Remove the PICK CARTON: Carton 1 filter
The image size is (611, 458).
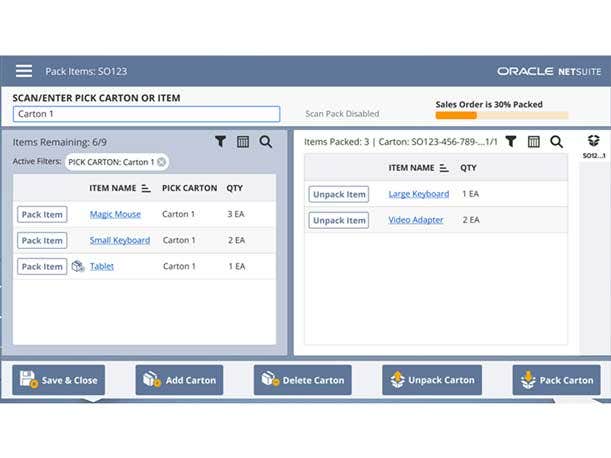(x=162, y=162)
